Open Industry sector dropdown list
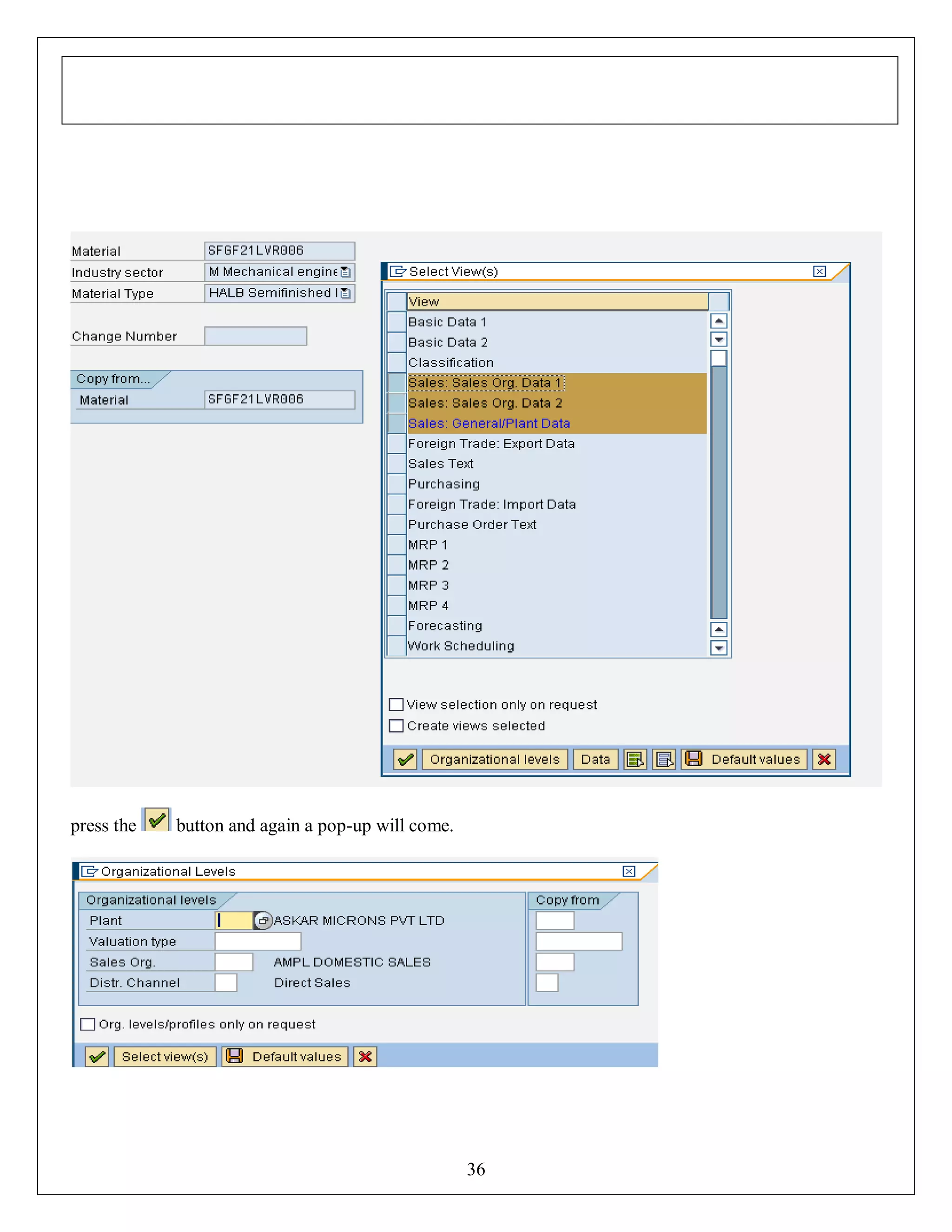Image resolution: width=952 pixels, height=1232 pixels. [345, 272]
